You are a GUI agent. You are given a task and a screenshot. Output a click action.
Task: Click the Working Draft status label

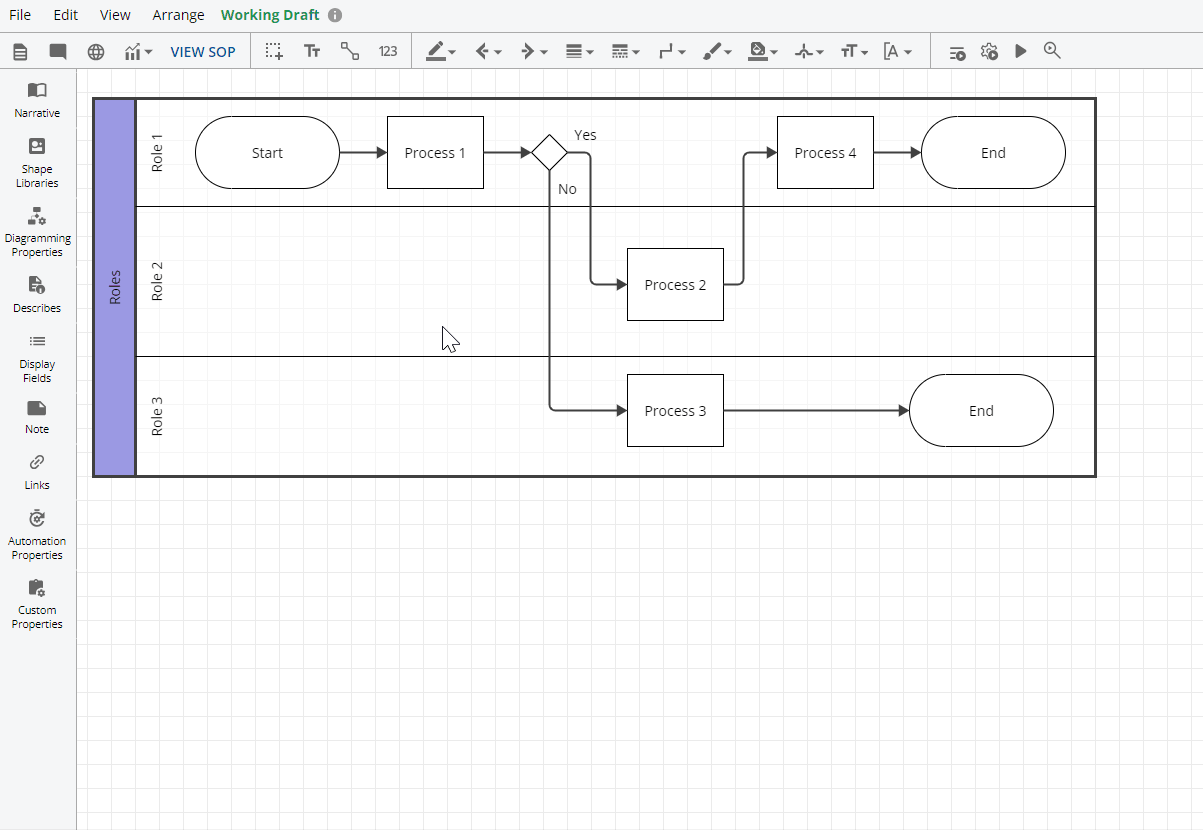click(270, 15)
